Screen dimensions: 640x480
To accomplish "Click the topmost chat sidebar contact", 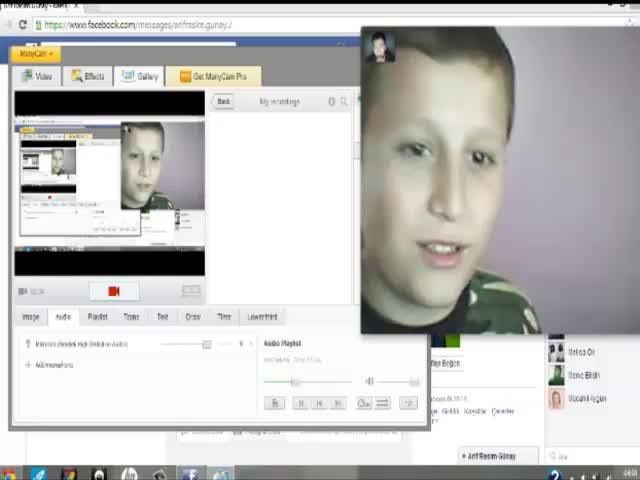I will [x=577, y=352].
